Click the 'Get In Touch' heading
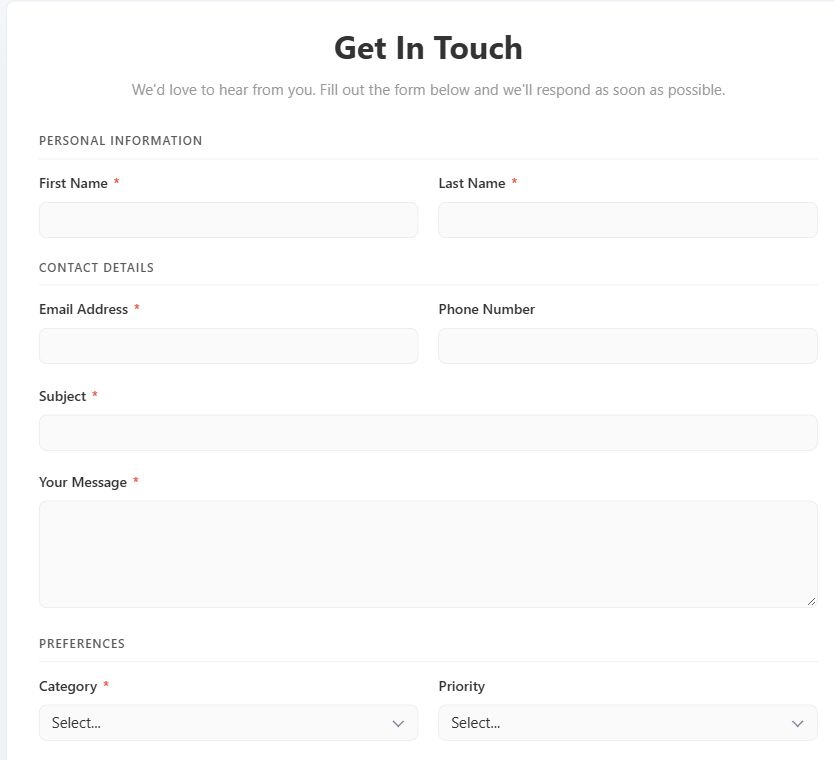This screenshot has width=834, height=760. coord(428,48)
